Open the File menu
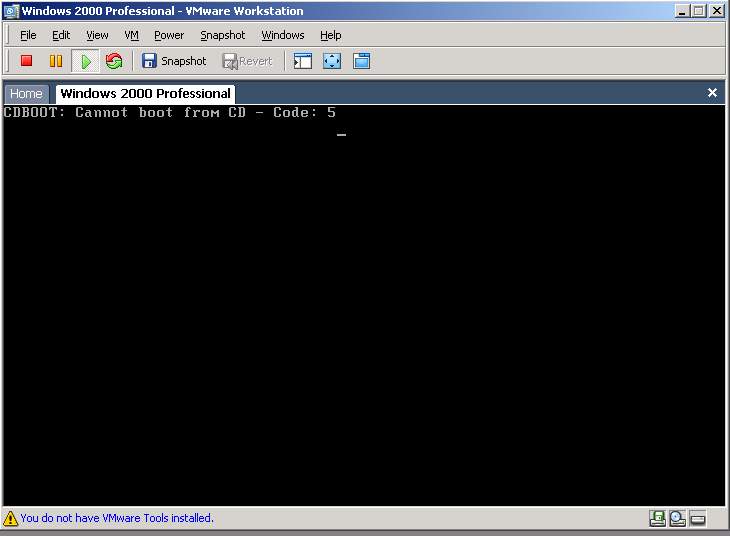Image resolution: width=730 pixels, height=536 pixels. (x=28, y=35)
